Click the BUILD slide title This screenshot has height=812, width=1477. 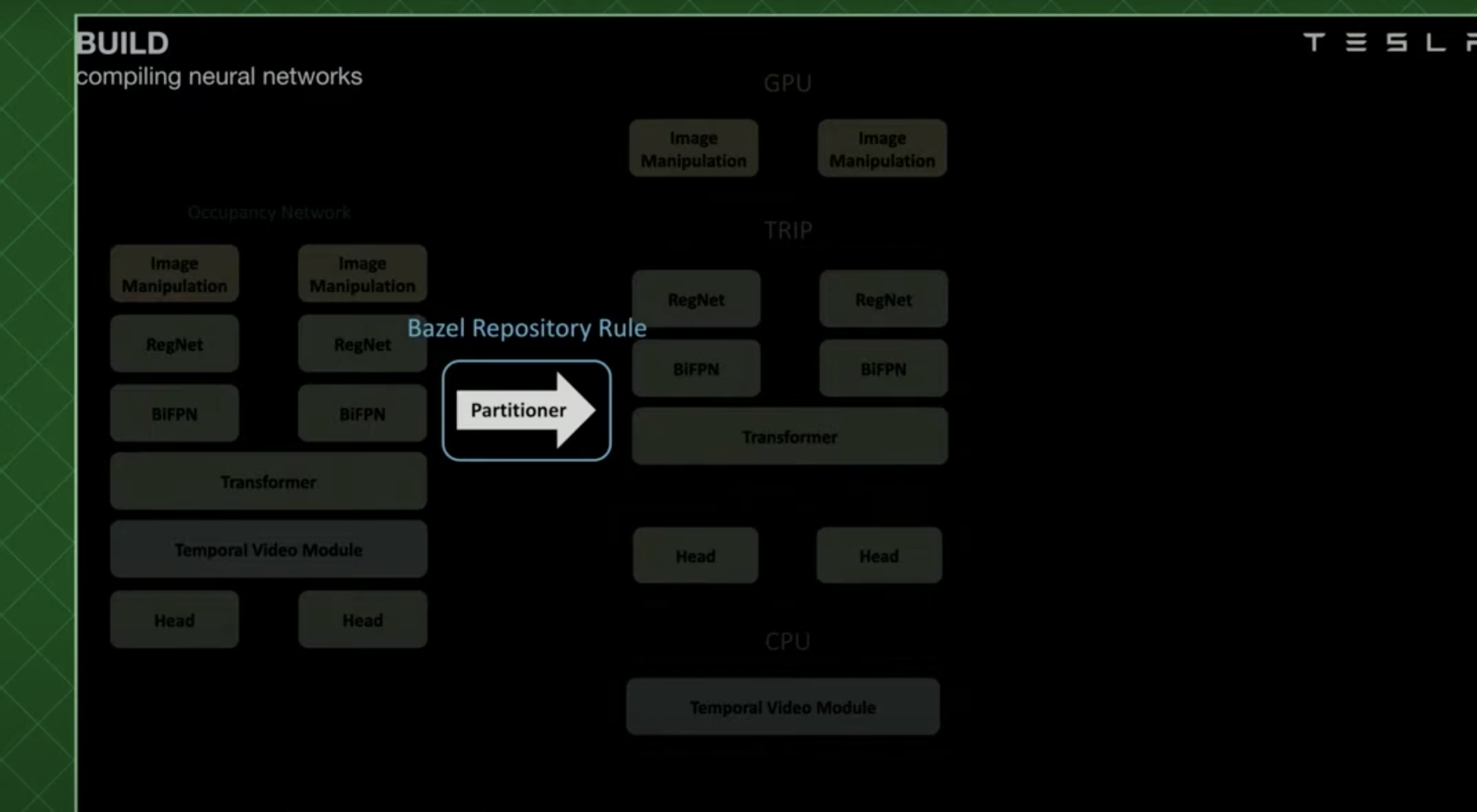coord(122,43)
